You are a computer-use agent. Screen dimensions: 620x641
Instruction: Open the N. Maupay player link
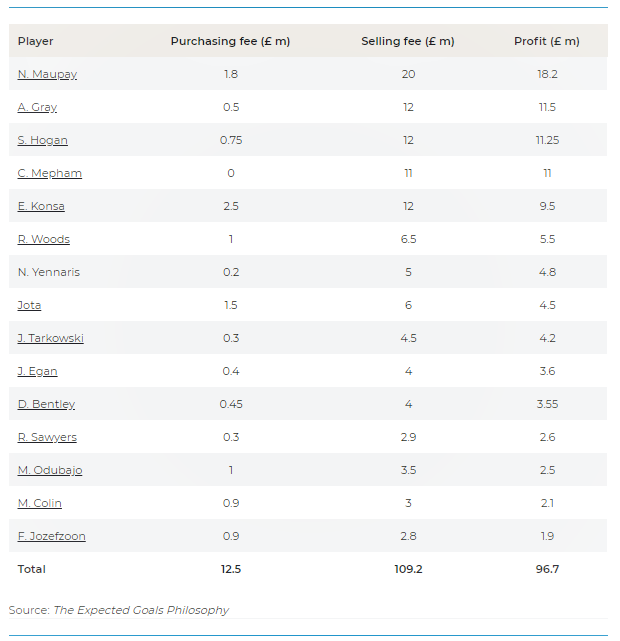47,74
